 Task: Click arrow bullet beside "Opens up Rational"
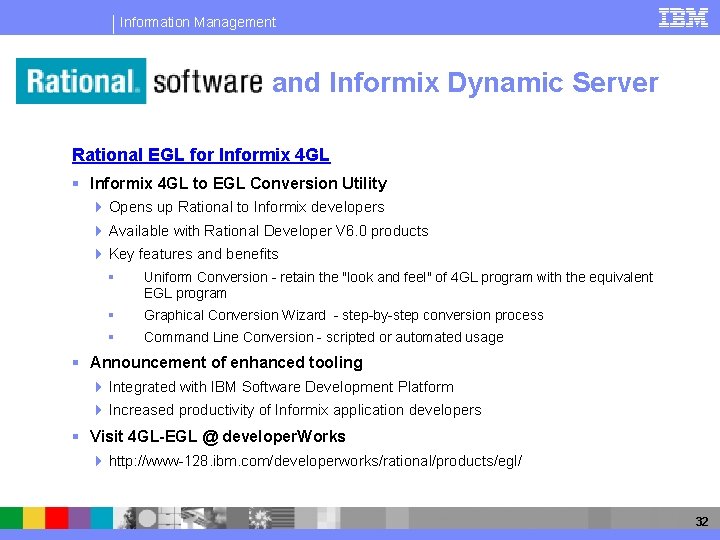coord(98,207)
